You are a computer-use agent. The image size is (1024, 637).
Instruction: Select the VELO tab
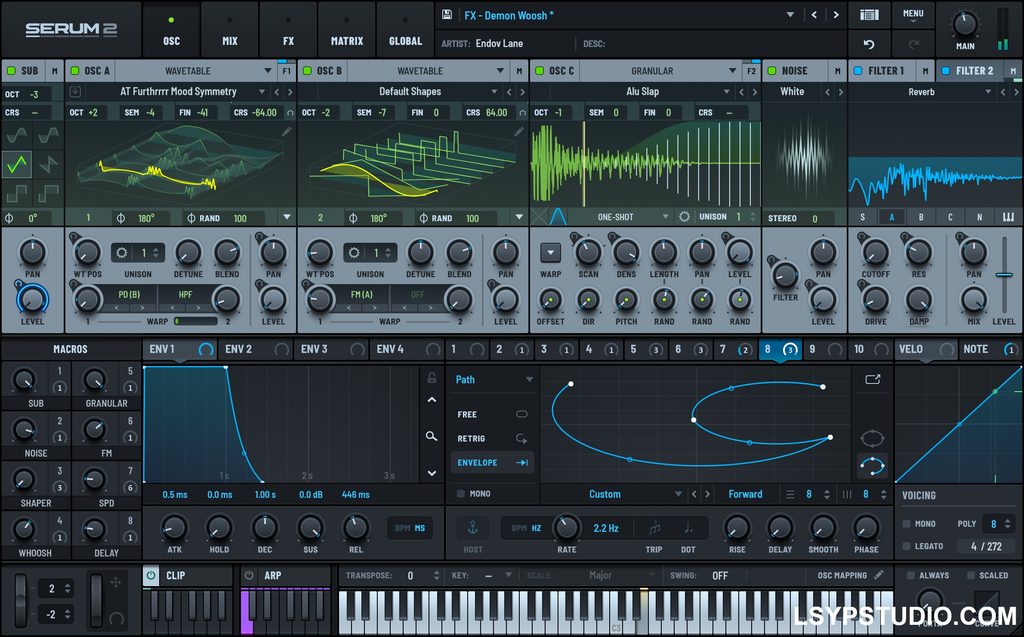click(x=925, y=350)
